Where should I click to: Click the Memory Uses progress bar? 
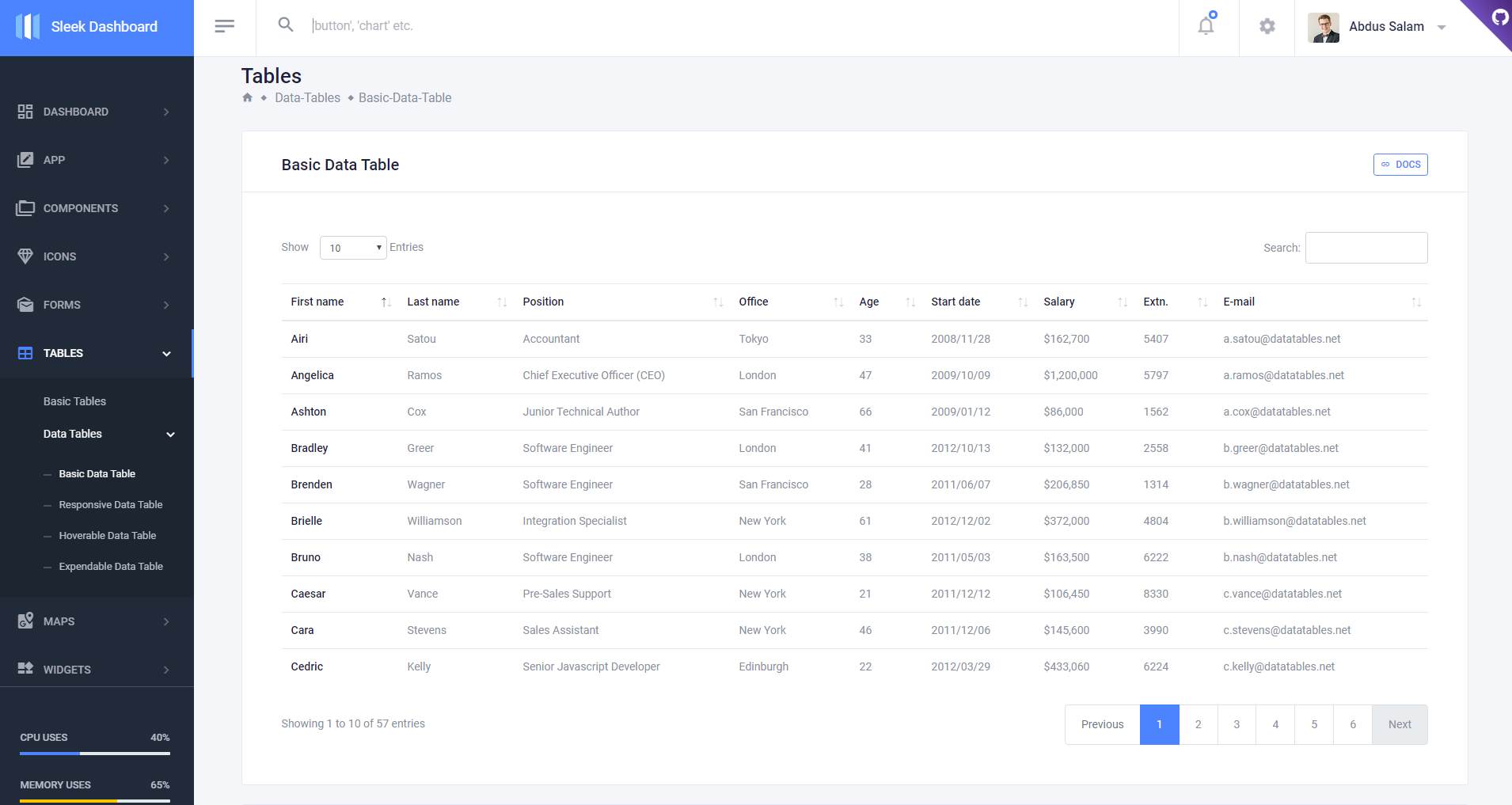(x=95, y=801)
